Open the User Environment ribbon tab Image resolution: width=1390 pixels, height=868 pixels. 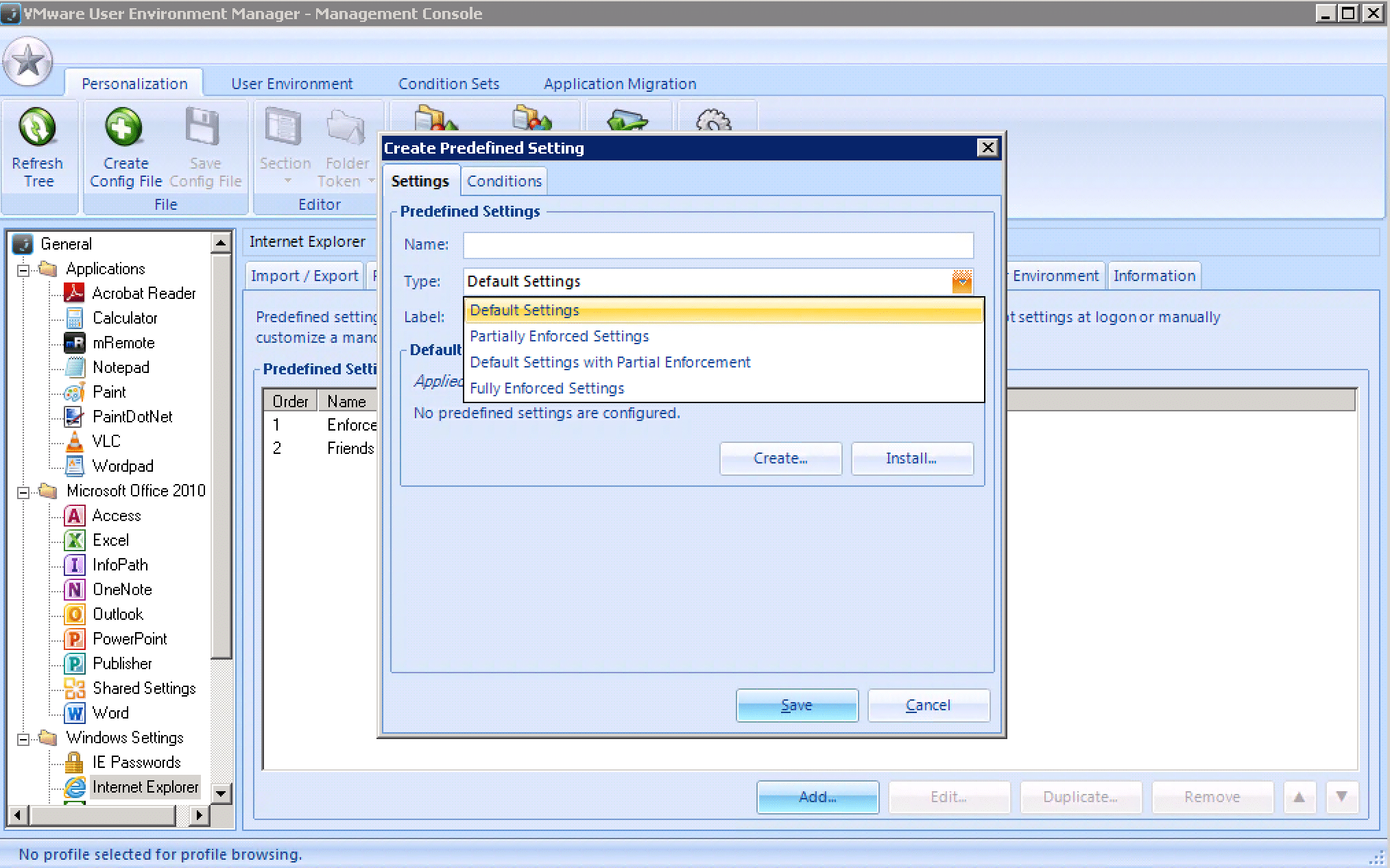click(291, 84)
